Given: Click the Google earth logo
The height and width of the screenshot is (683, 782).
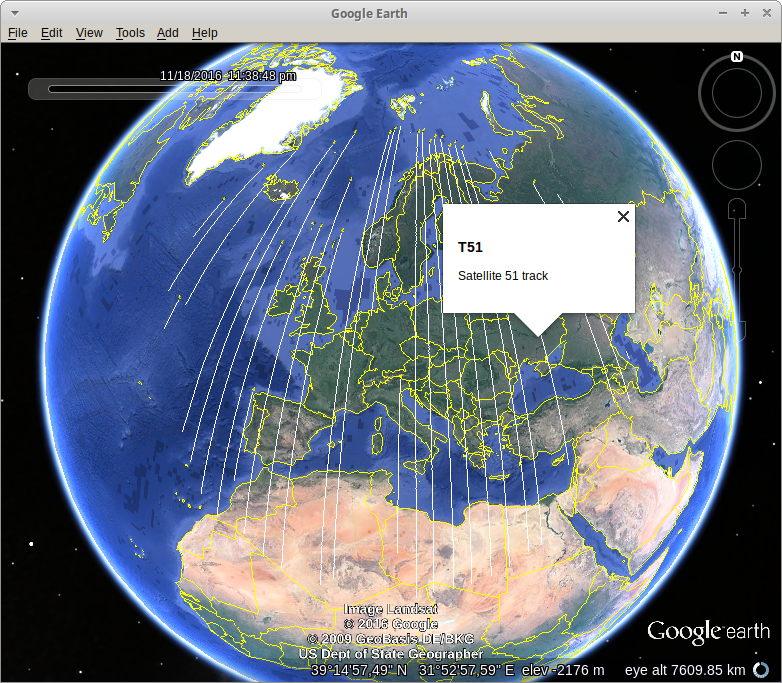Looking at the screenshot, I should coord(708,632).
